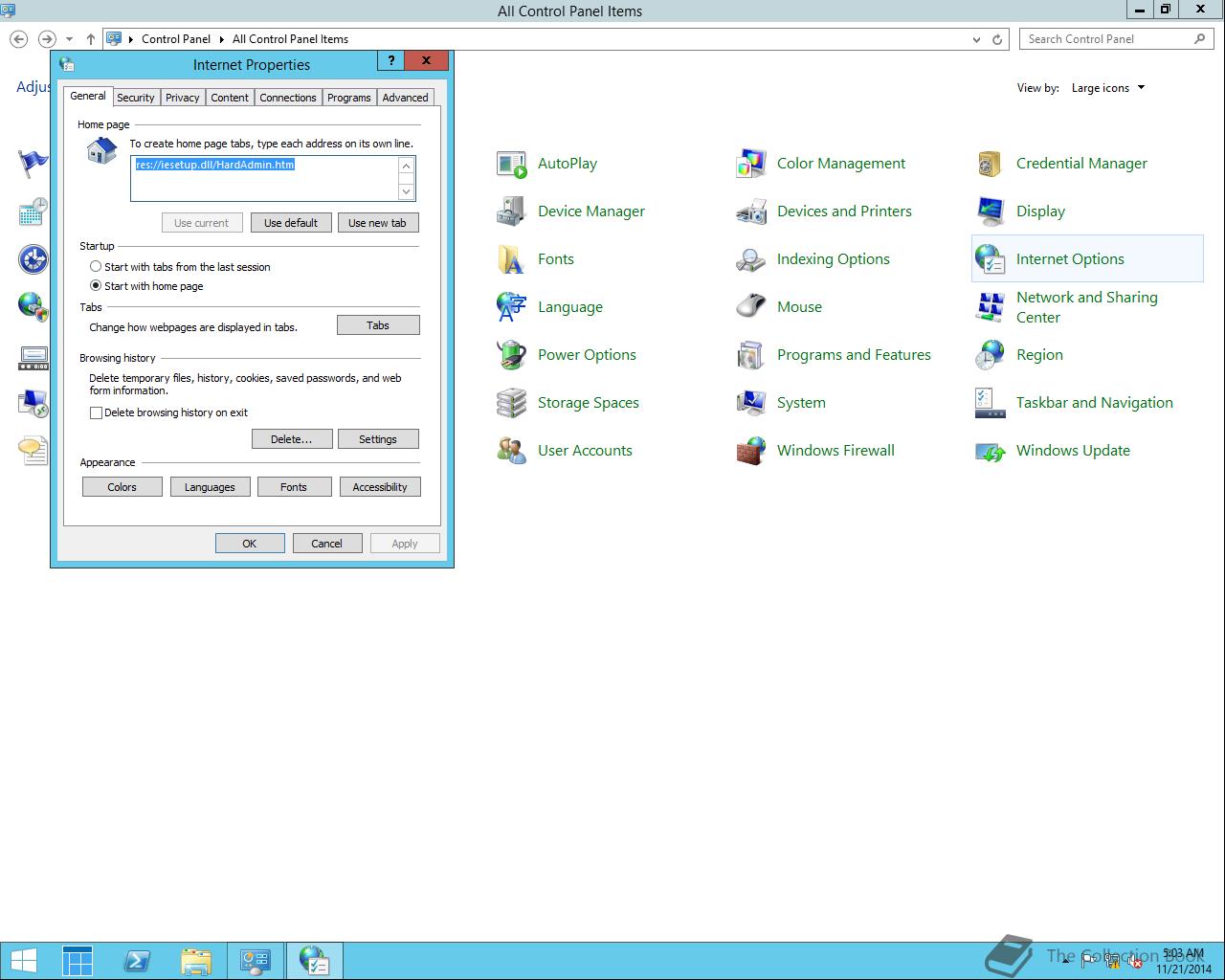Expand the address bar history dropdown
Viewport: 1225px width, 980px height.
pyautogui.click(x=976, y=39)
